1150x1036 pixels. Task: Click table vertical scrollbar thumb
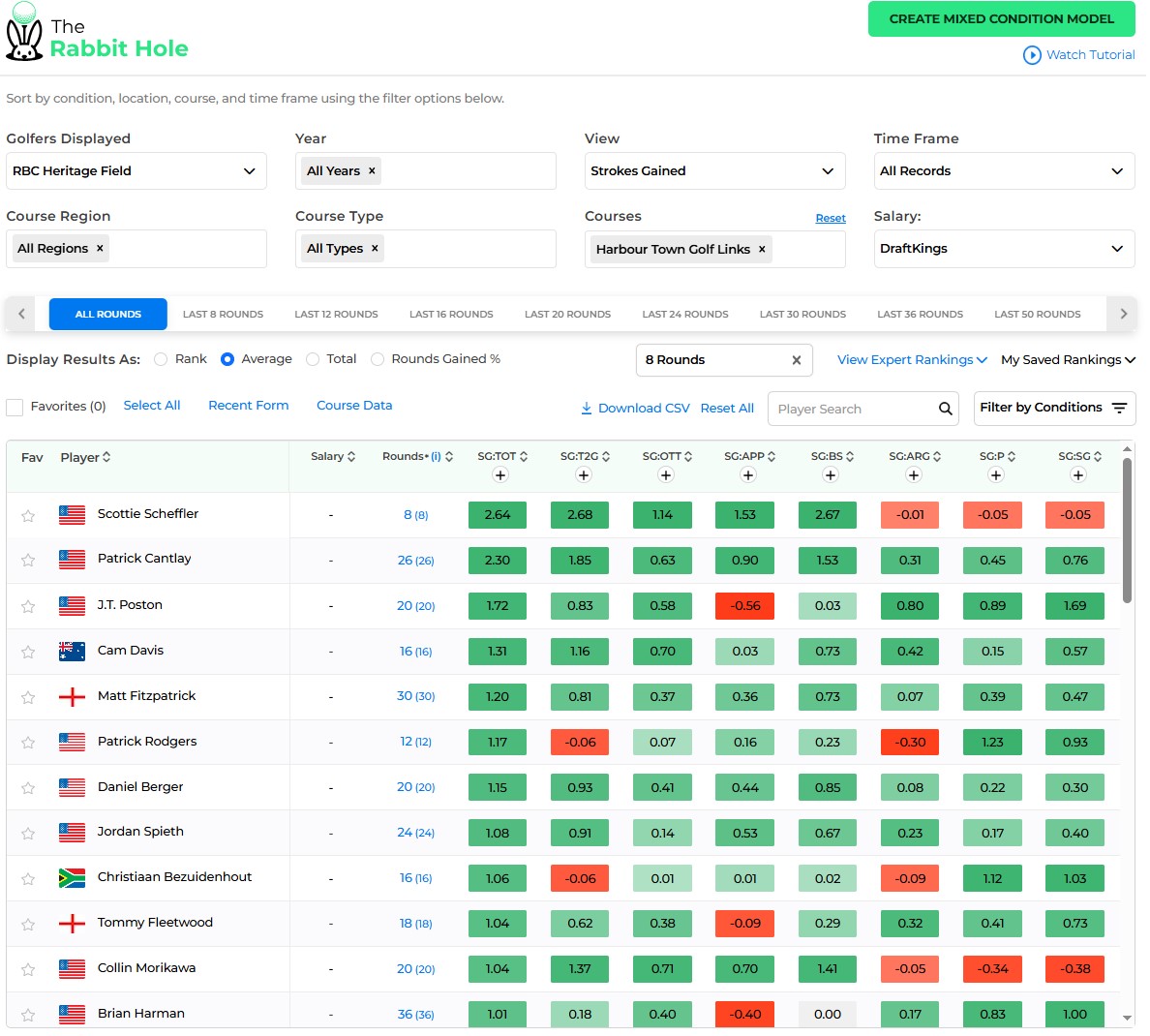(x=1128, y=533)
